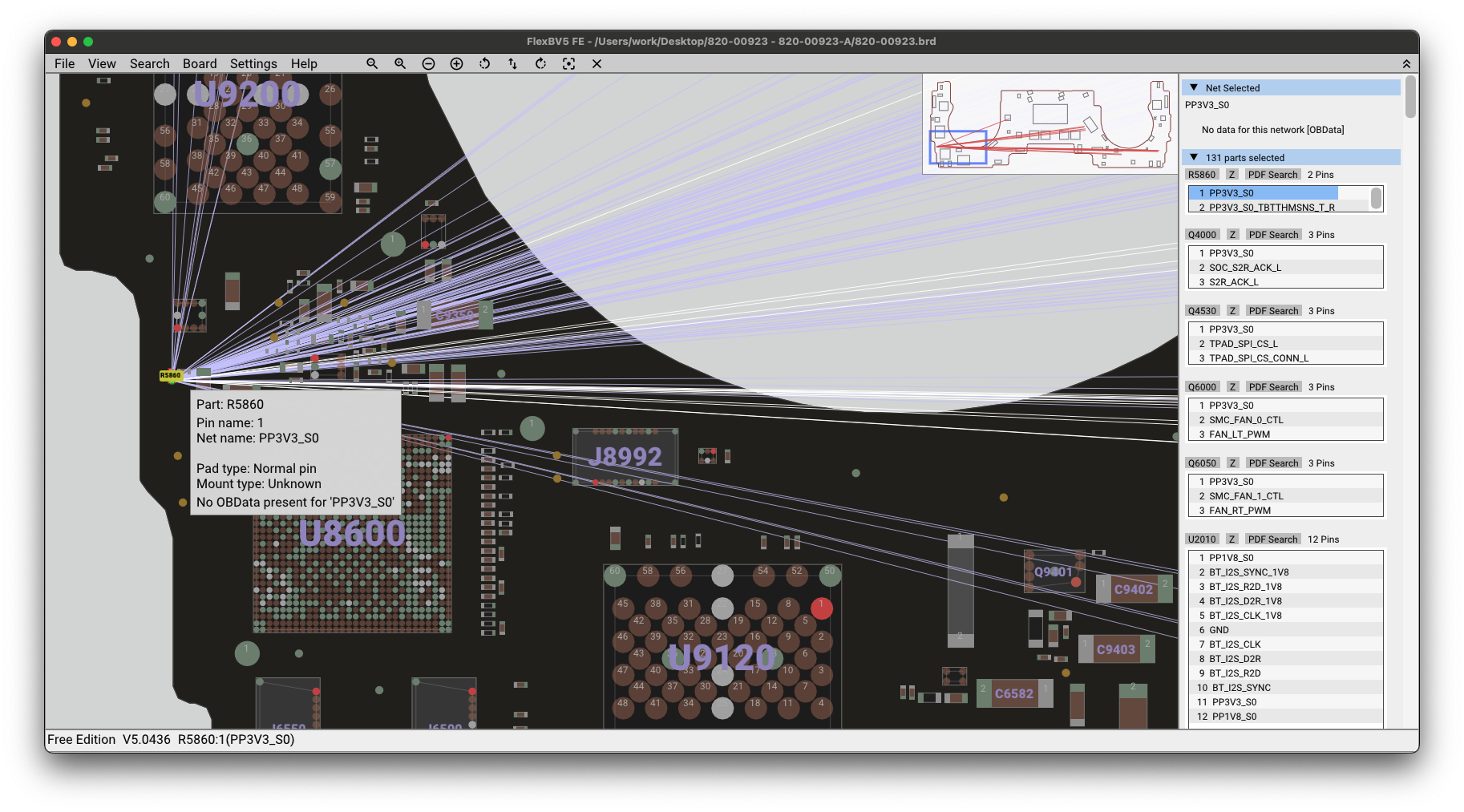Open the Settings menu

click(253, 63)
